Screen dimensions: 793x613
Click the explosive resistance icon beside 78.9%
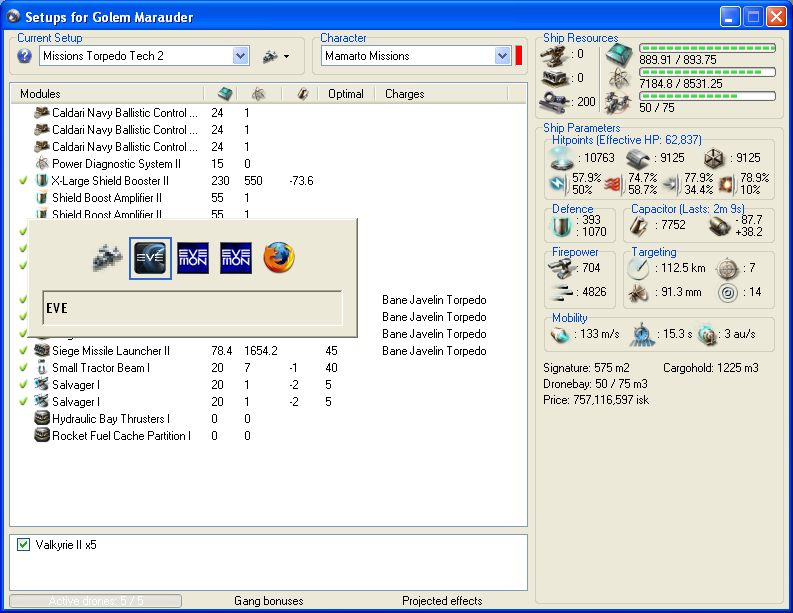(726, 184)
